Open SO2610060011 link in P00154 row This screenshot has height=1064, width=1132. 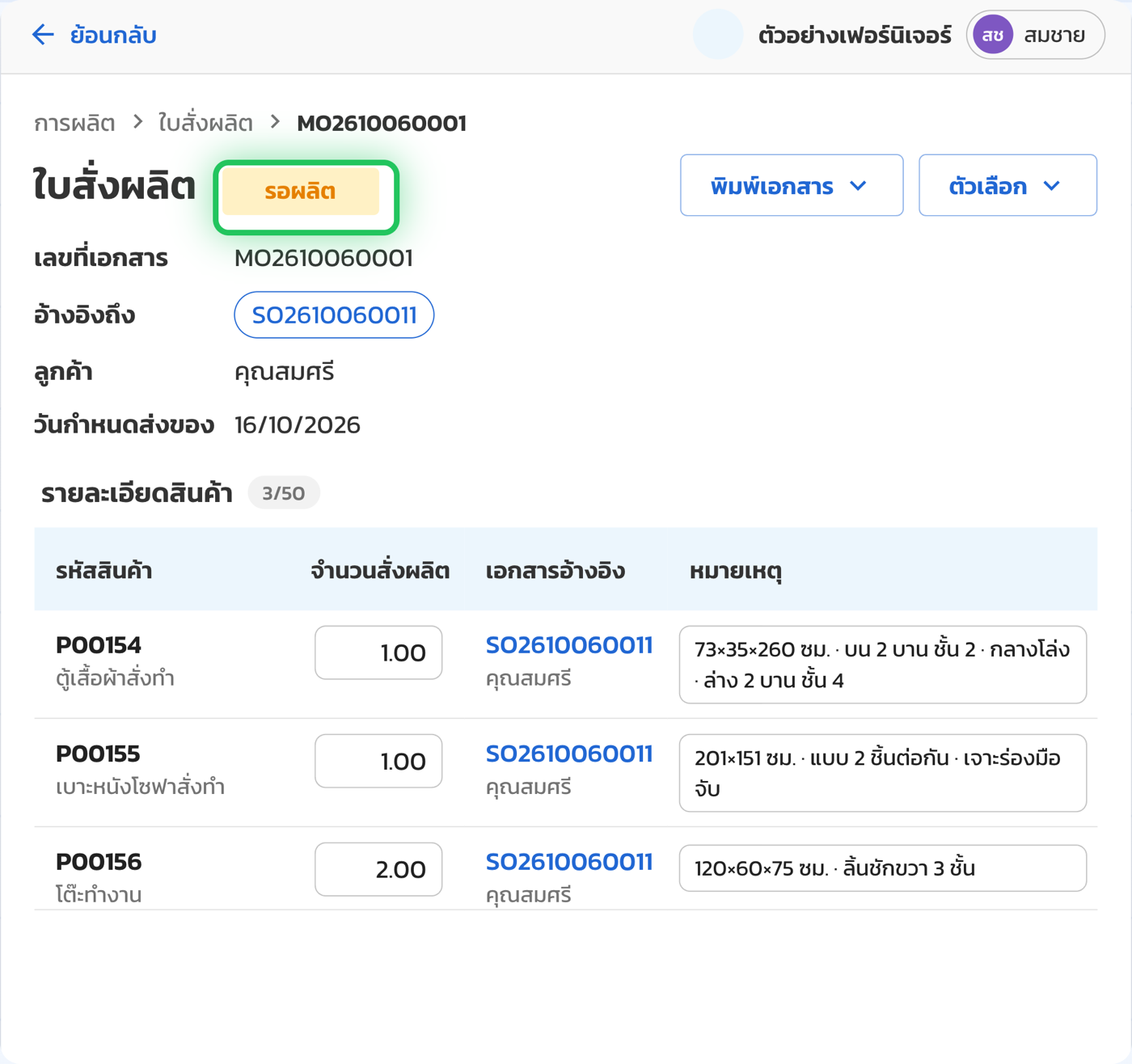click(x=569, y=645)
